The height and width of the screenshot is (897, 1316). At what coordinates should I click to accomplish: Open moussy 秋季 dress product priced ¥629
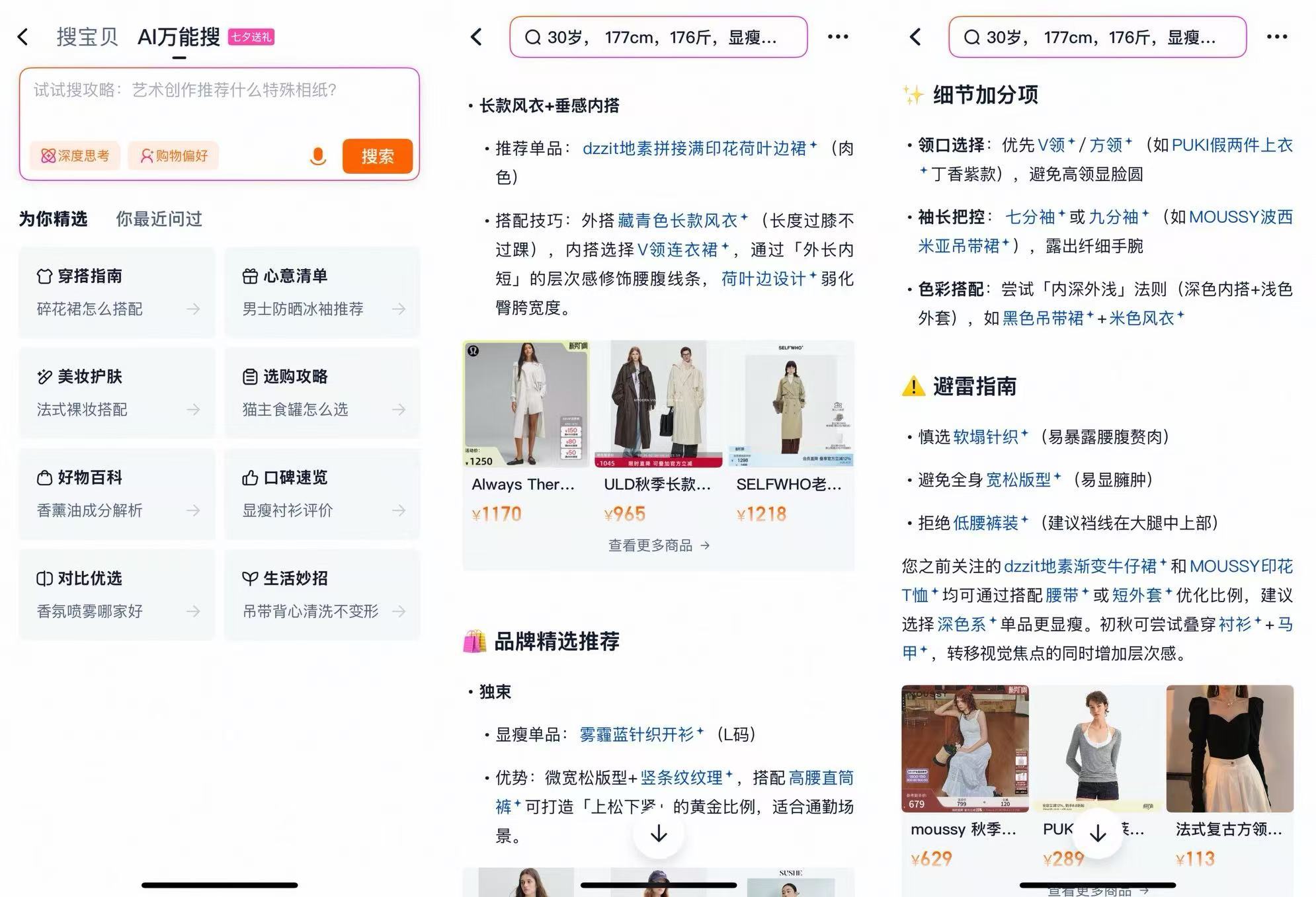click(965, 749)
